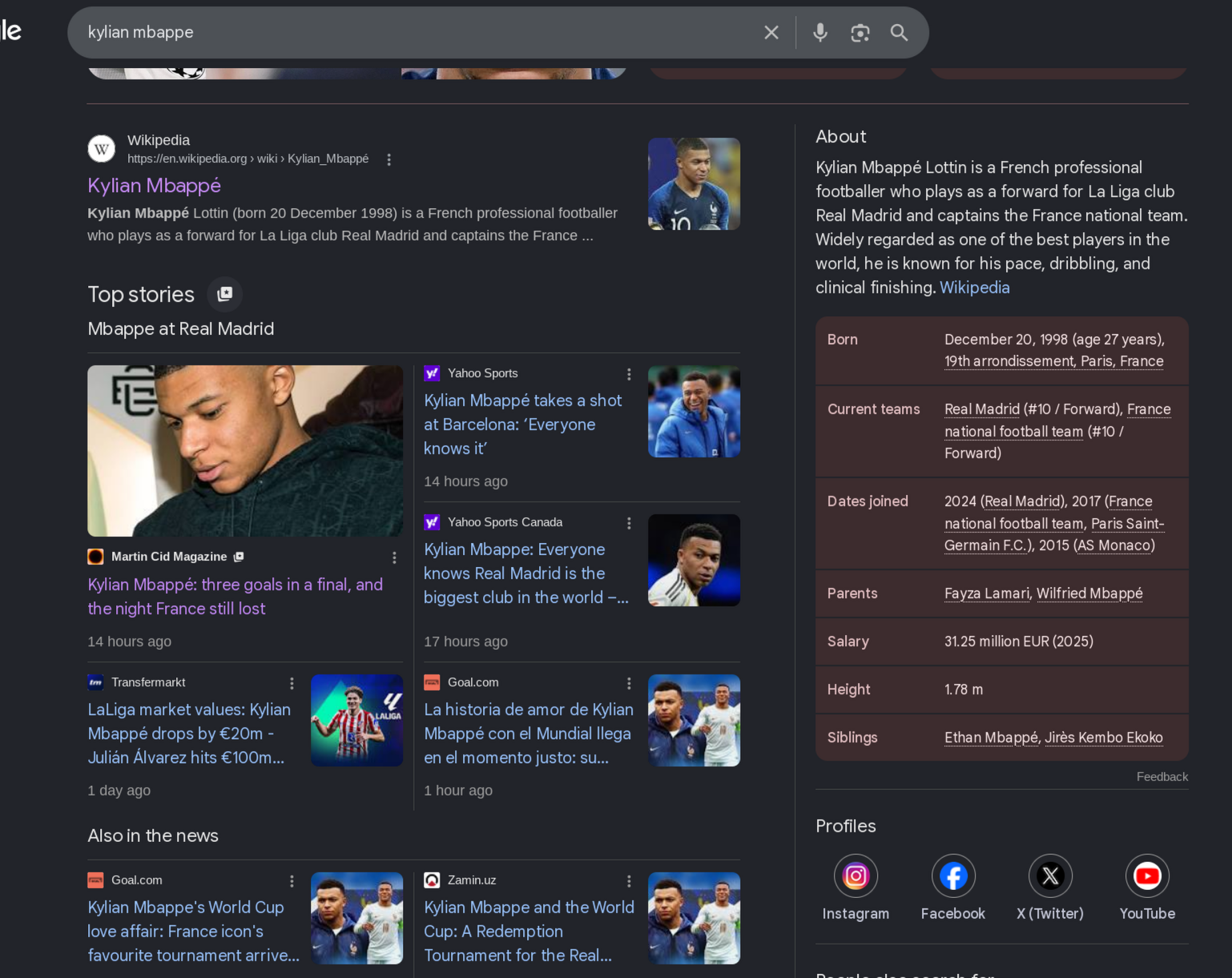Open three-dot menu for Goal.com World Cup love affair
This screenshot has width=1232, height=978.
click(292, 881)
